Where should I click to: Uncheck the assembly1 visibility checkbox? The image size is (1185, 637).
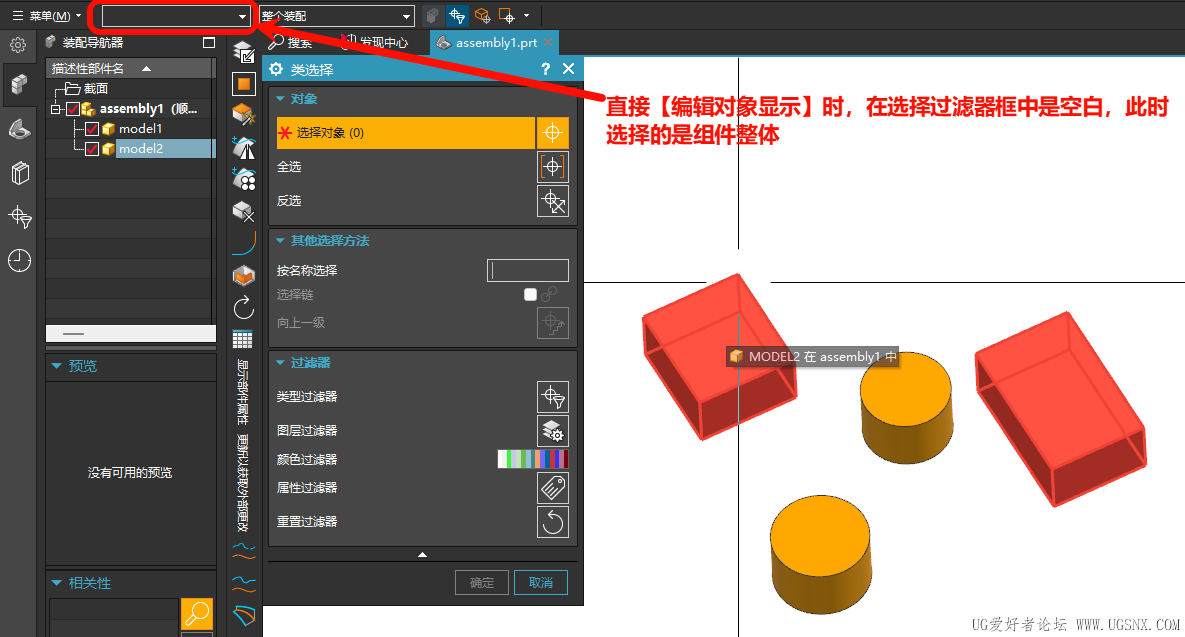73,109
